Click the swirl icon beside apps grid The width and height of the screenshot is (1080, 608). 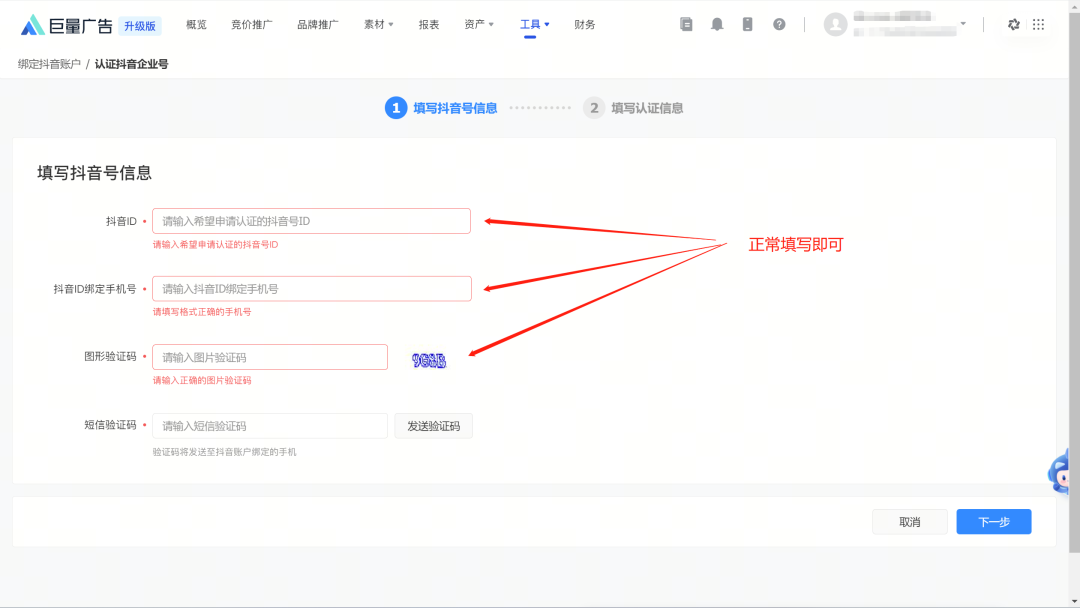[x=1014, y=24]
